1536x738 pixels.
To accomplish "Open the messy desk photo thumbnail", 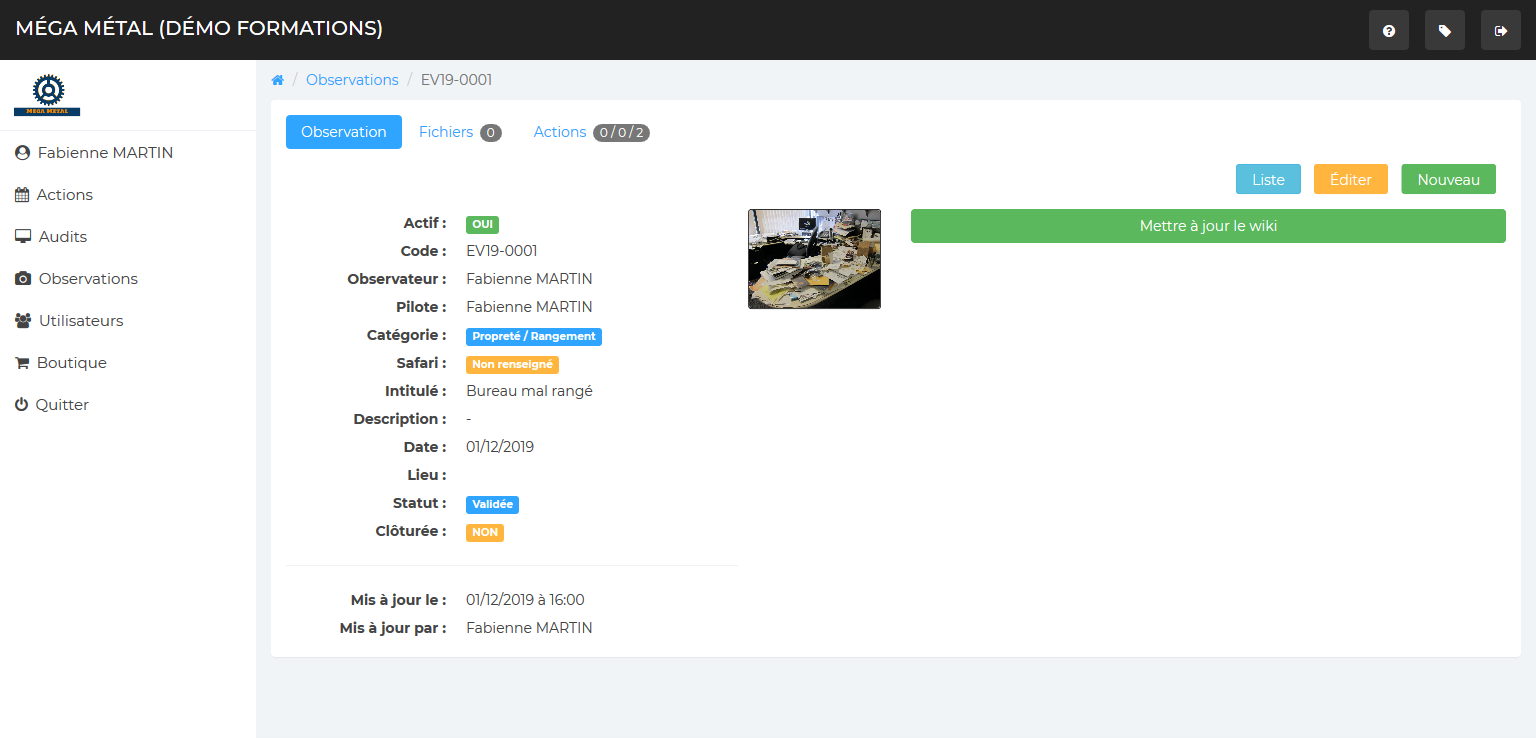I will point(814,259).
